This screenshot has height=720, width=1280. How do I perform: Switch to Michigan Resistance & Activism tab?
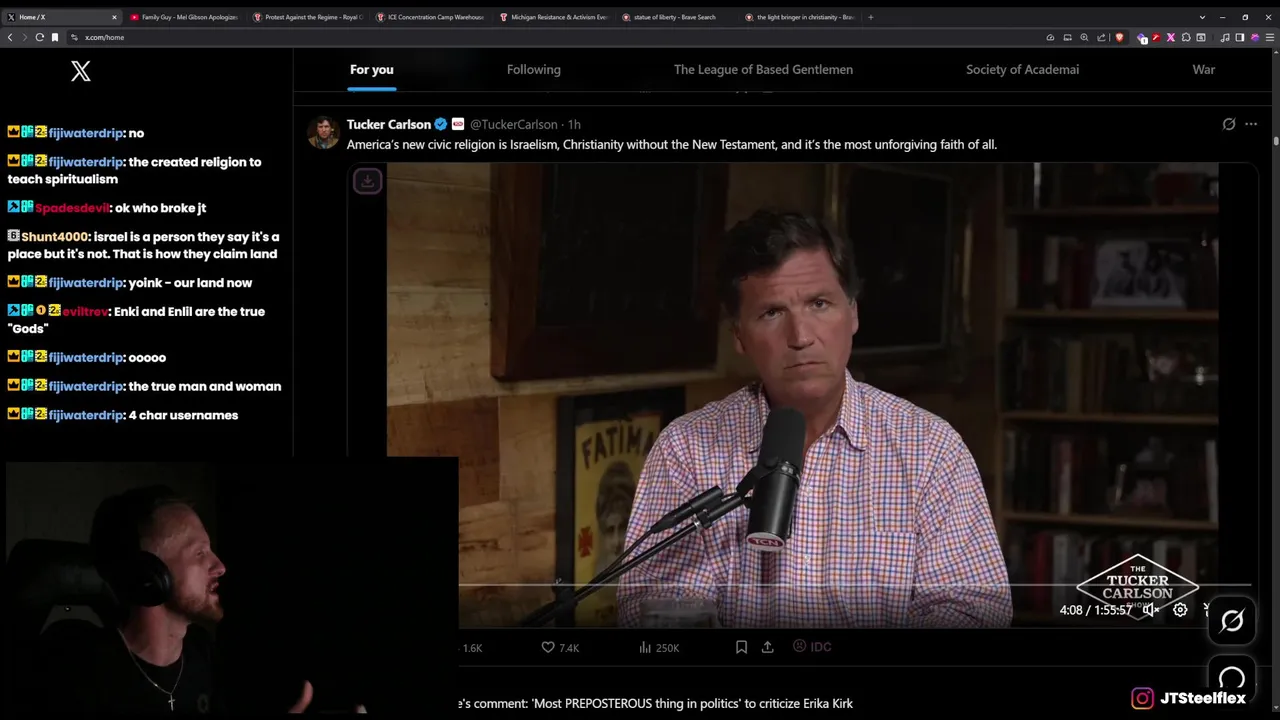[x=553, y=17]
